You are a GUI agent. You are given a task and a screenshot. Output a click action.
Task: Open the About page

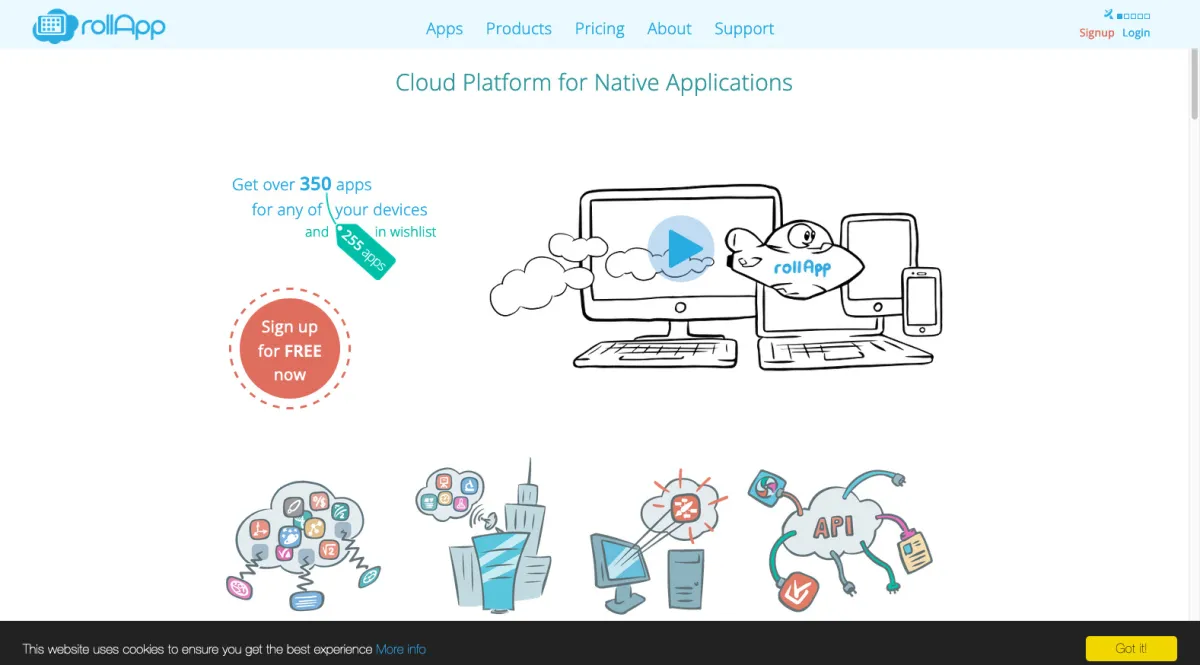click(669, 29)
